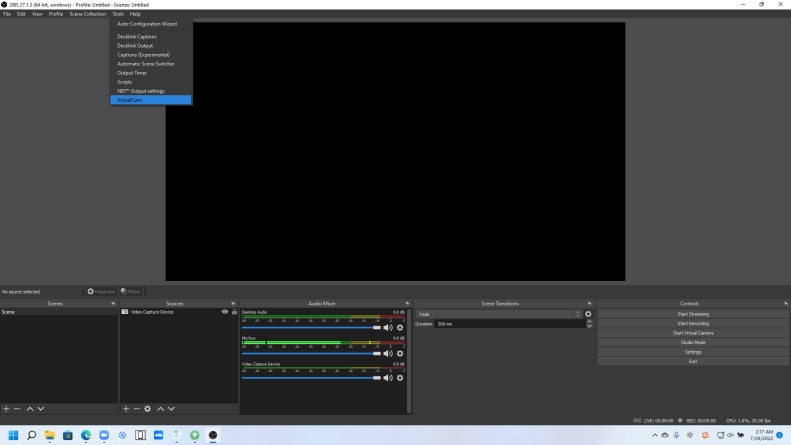Open Mic/Aux audio settings gear icon

pyautogui.click(x=400, y=354)
